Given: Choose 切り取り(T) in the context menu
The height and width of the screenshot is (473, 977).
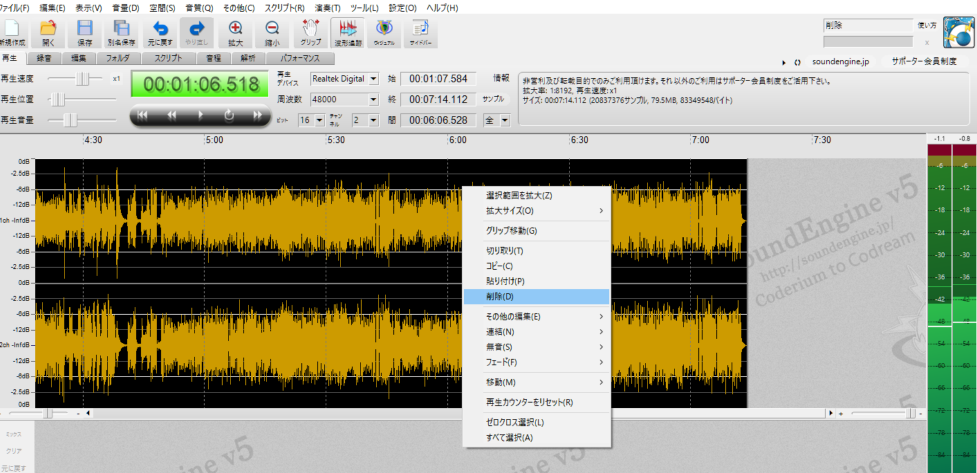Looking at the screenshot, I should click(536, 251).
